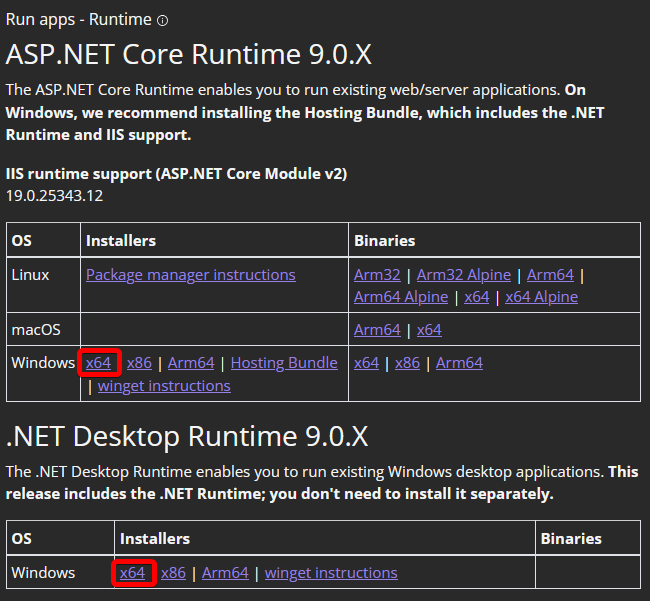Image resolution: width=650 pixels, height=601 pixels.
Task: Select the ASP.NET Core Runtime 9.0.X heading
Action: [x=189, y=54]
